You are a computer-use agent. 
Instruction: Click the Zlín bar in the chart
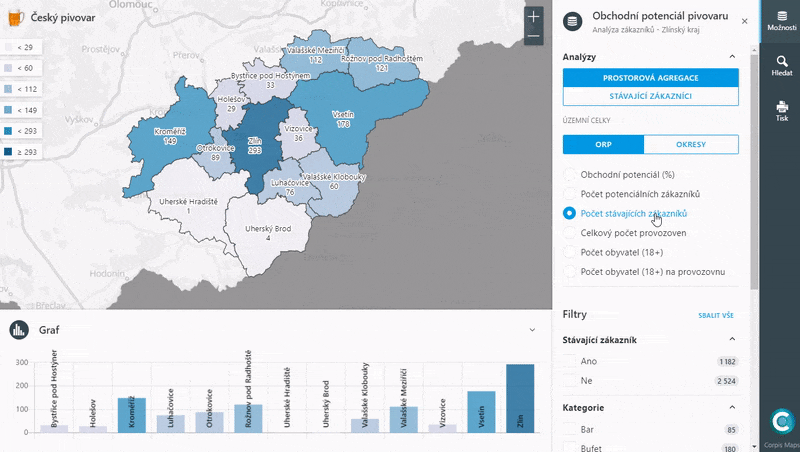(x=520, y=398)
